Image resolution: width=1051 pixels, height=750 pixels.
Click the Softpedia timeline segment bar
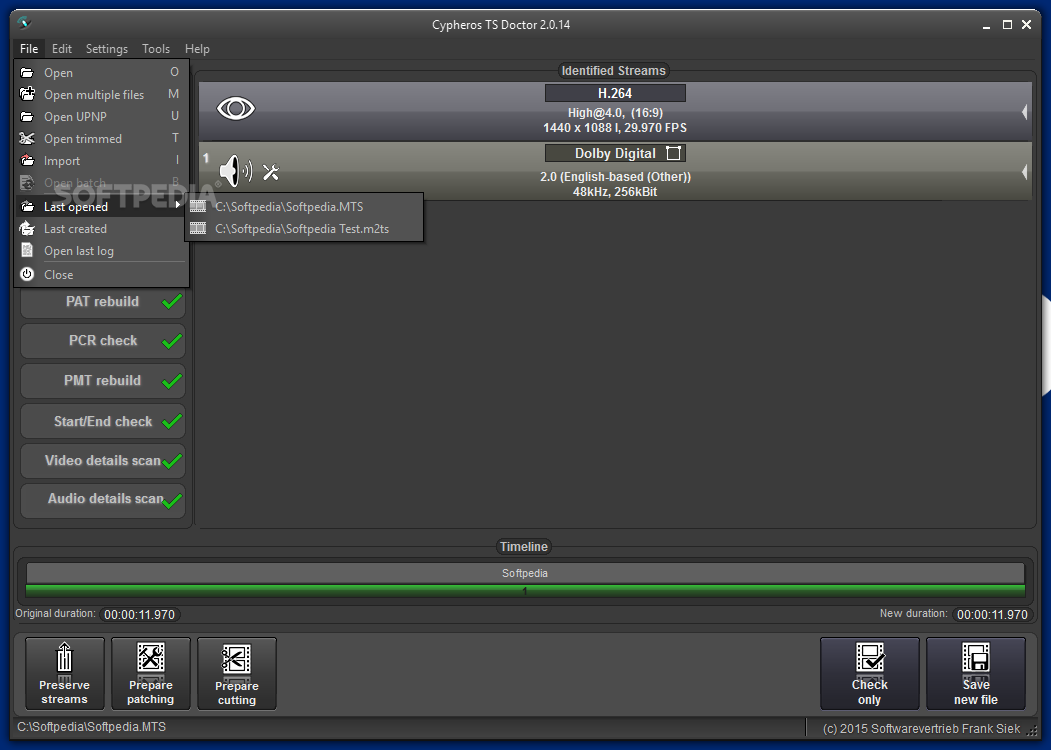[525, 573]
